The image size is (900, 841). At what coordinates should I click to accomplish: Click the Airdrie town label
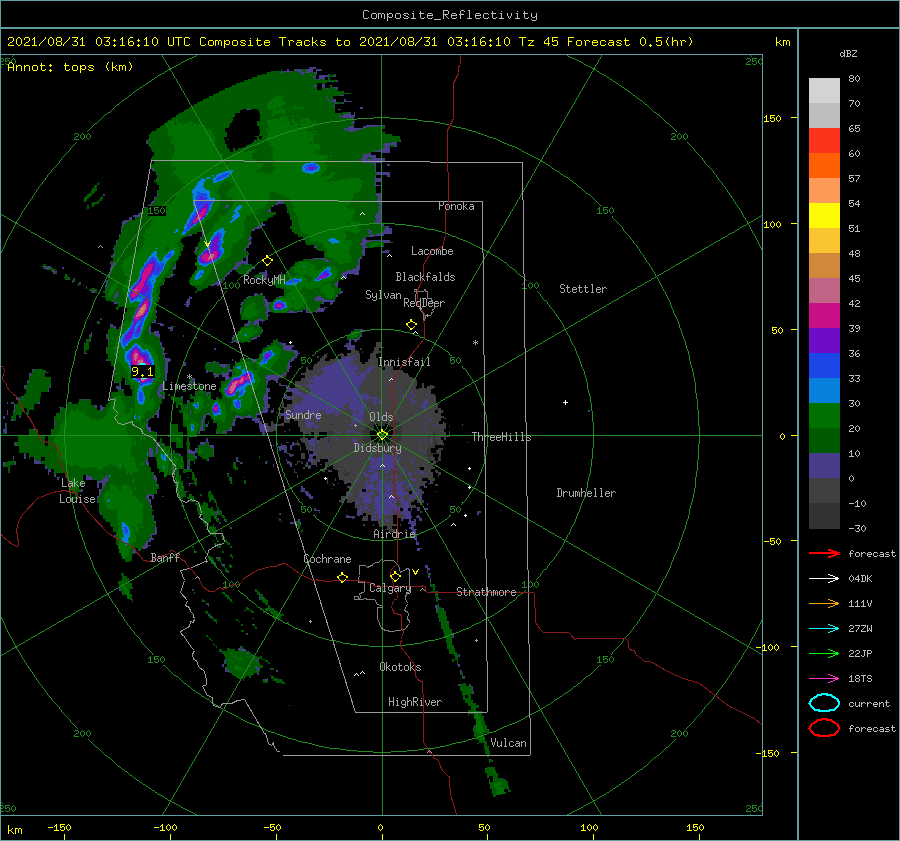pos(394,534)
